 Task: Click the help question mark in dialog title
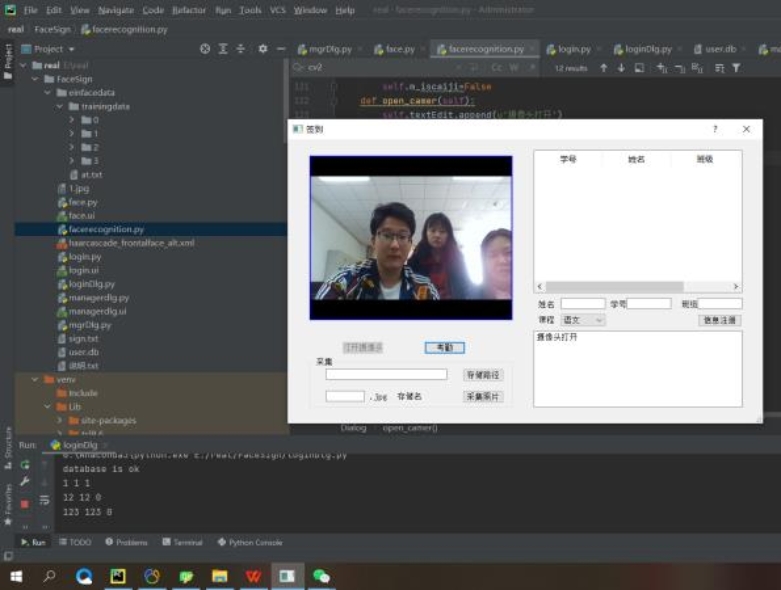(714, 129)
